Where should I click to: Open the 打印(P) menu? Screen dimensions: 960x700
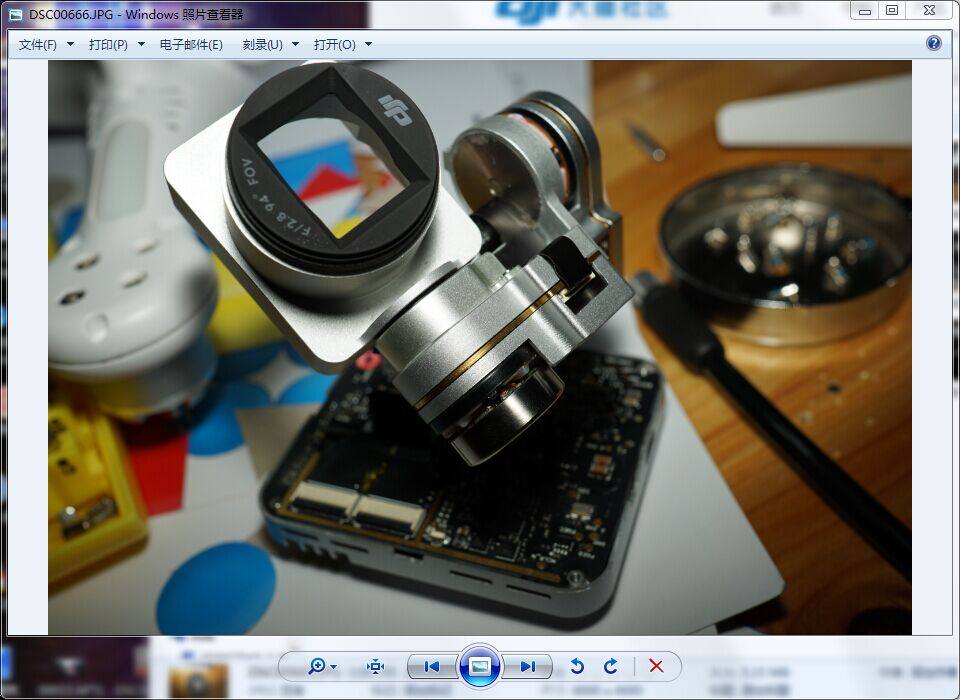tap(108, 44)
